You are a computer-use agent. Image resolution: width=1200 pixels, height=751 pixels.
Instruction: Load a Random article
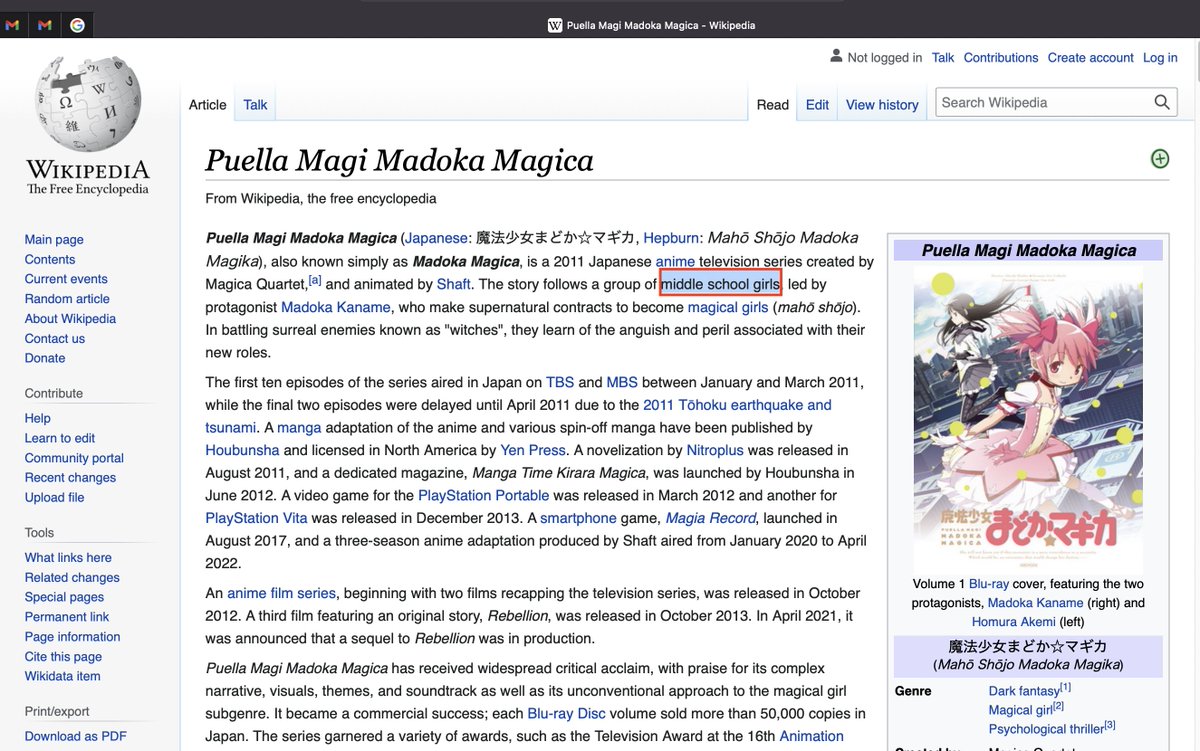pos(67,299)
